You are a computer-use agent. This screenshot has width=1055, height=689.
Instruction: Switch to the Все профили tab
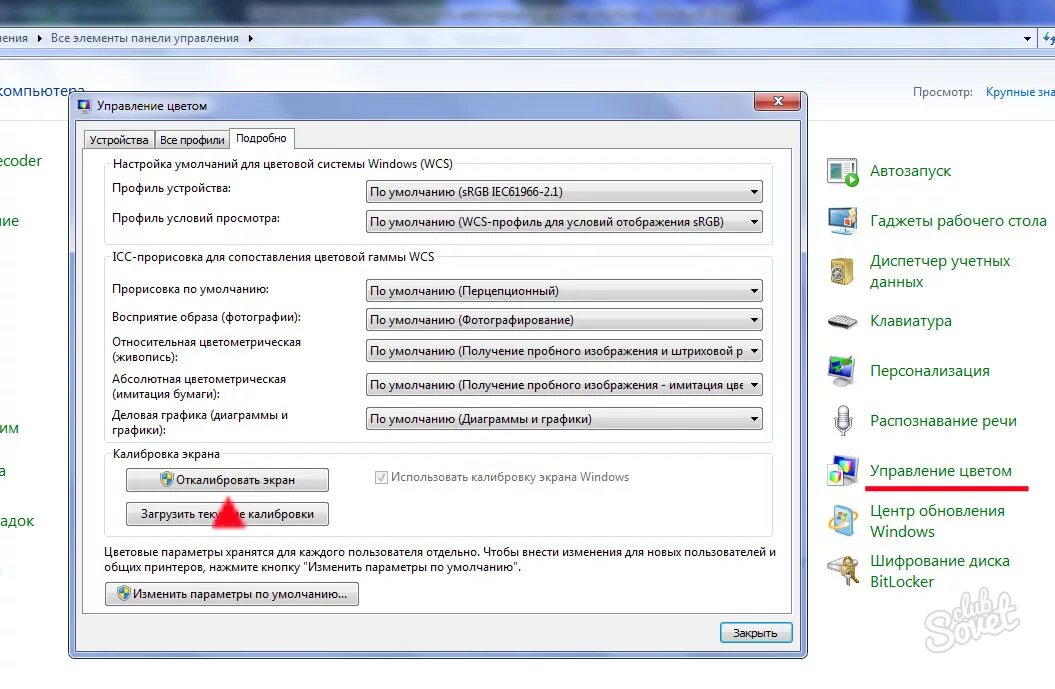pyautogui.click(x=192, y=140)
